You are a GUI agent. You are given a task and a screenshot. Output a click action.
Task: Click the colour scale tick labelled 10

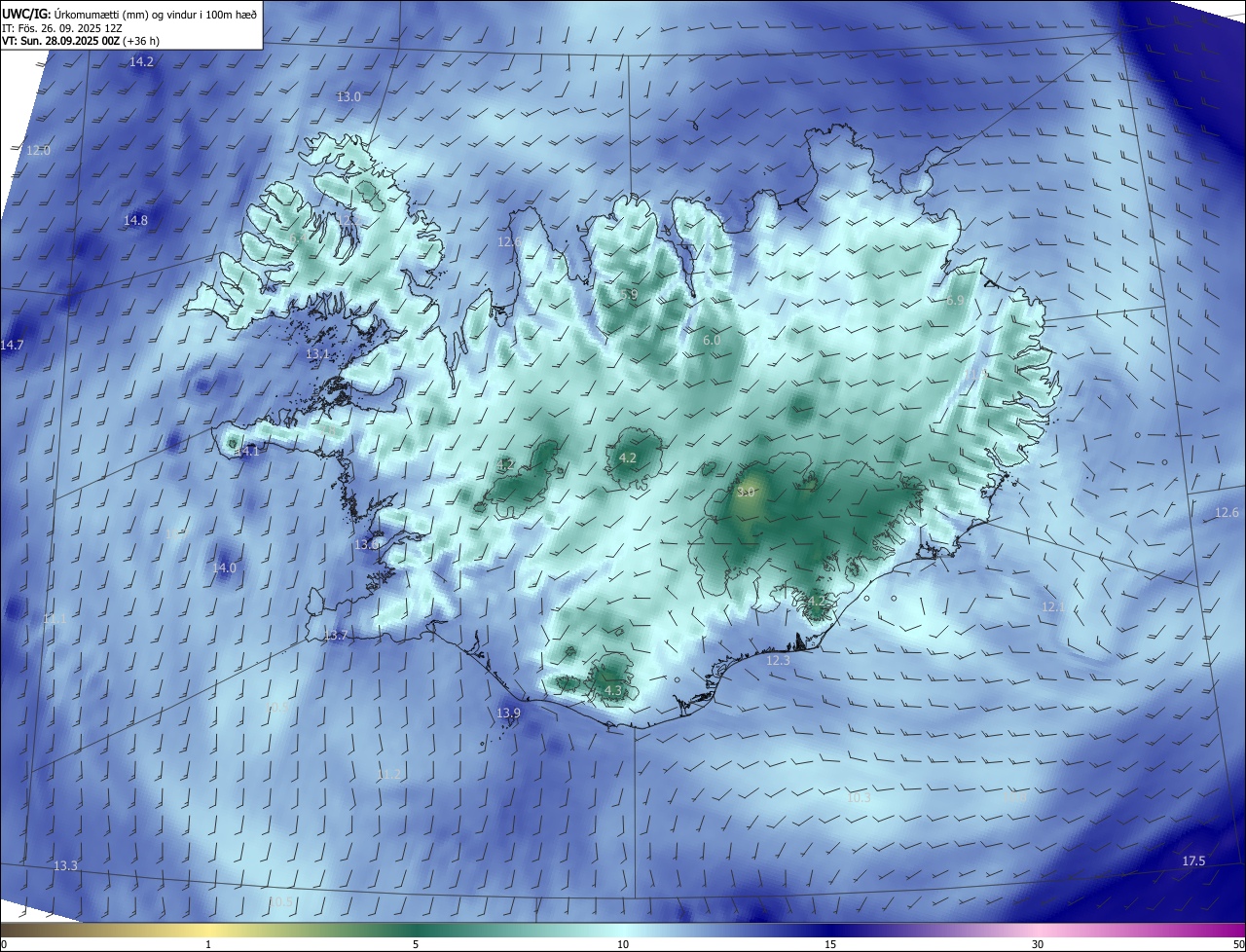623,944
